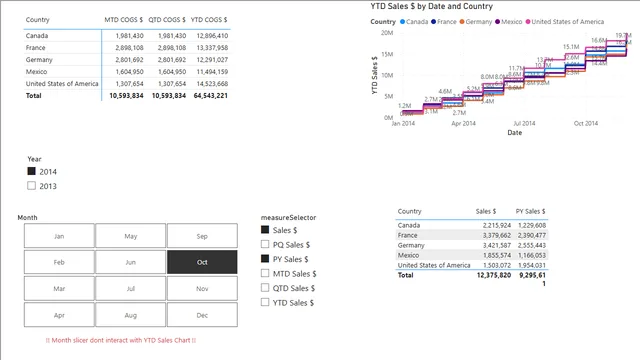Click the Canada legend color marker
The height and width of the screenshot is (360, 640).
pyautogui.click(x=402, y=22)
